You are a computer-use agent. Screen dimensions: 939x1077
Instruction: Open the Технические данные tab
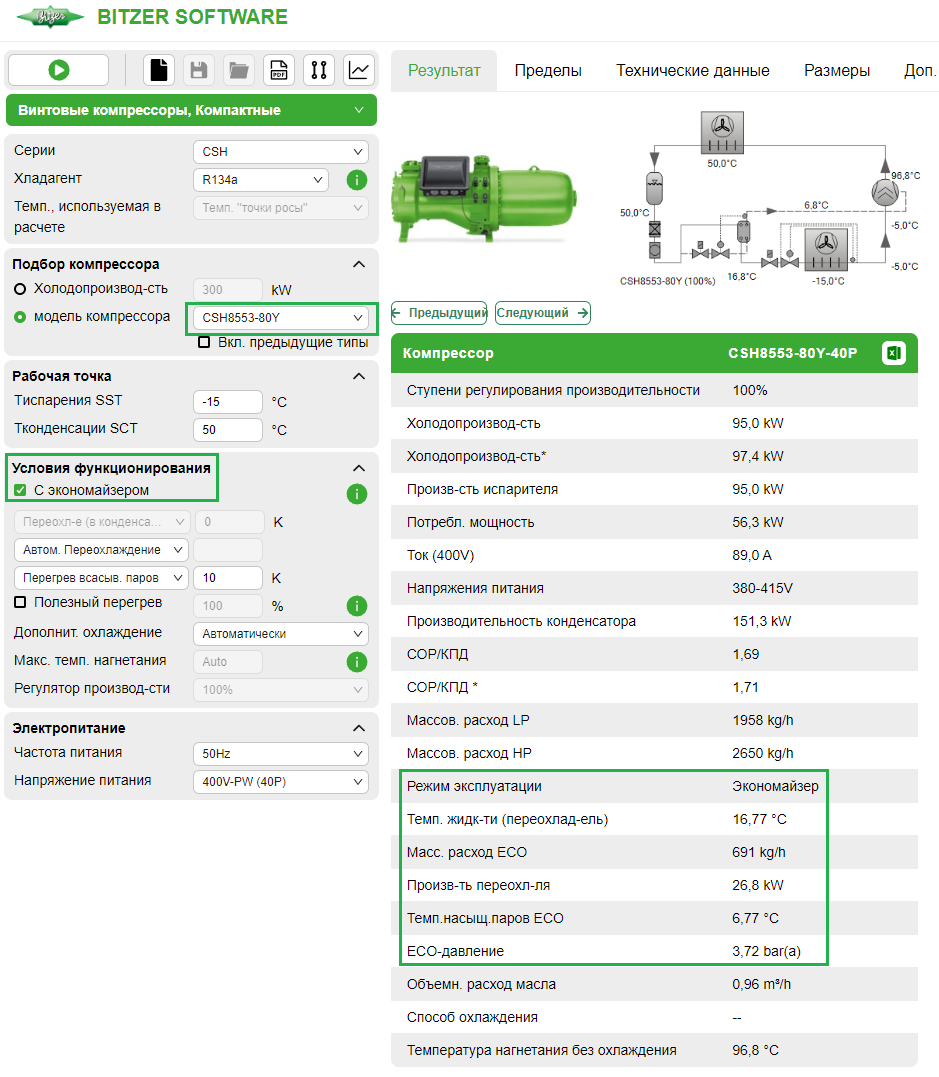tap(693, 70)
